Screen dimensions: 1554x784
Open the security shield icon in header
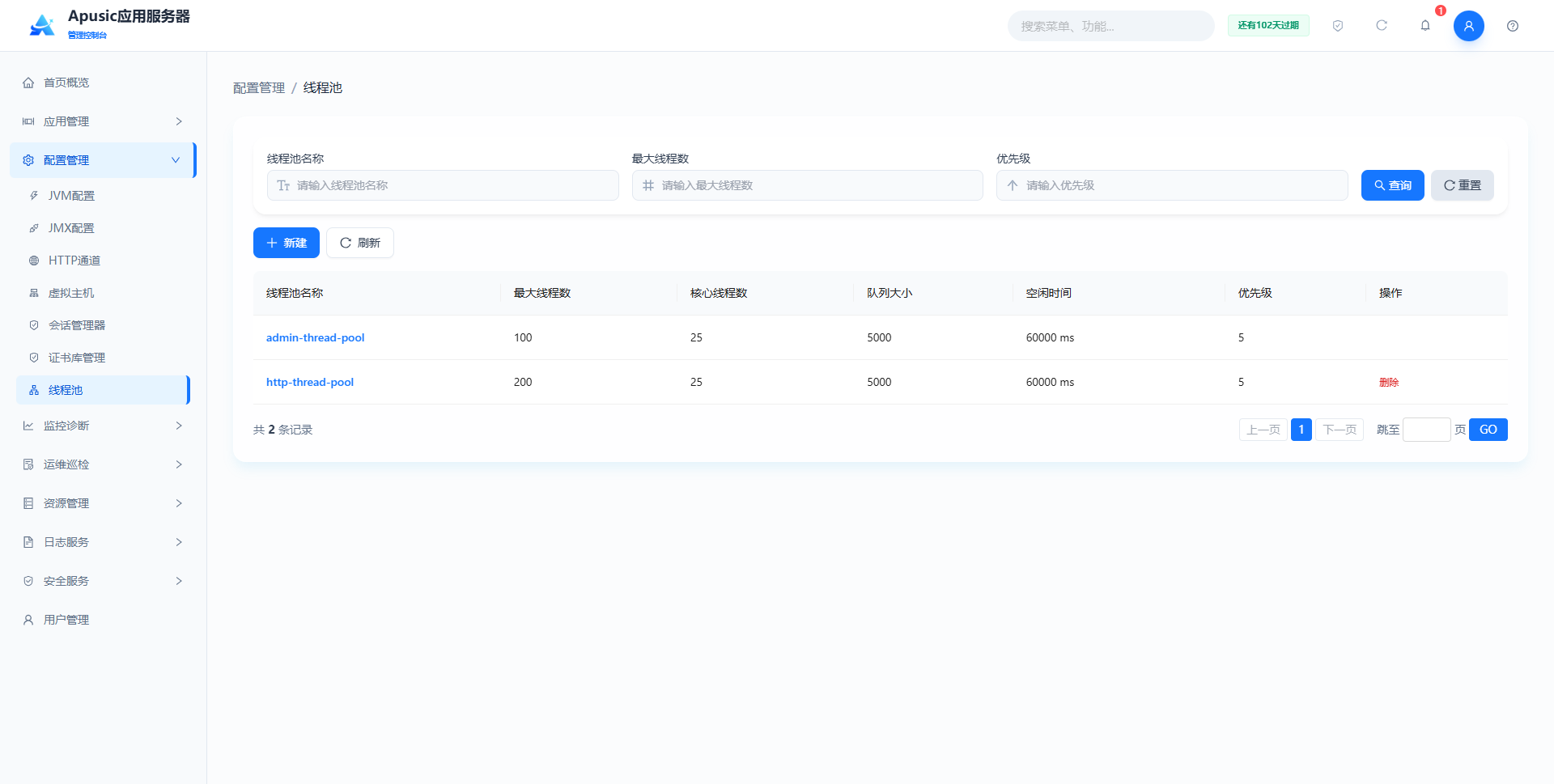(1338, 26)
